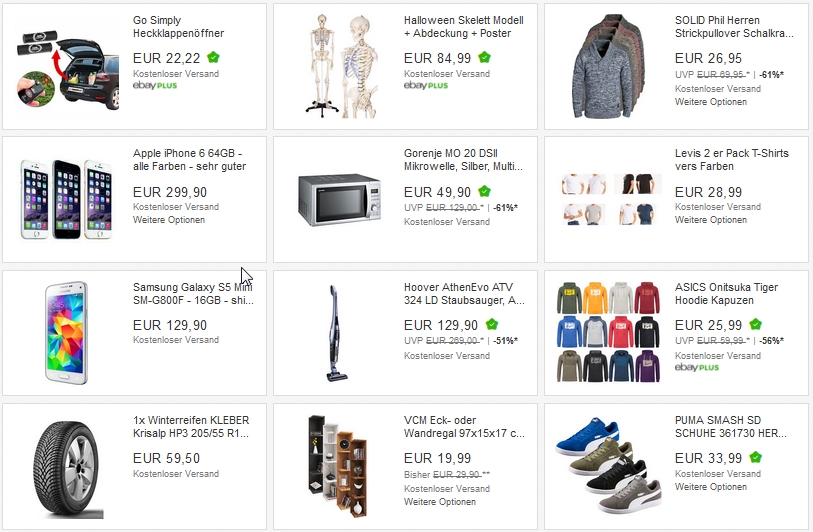Open the Apple iPhone 6 64GB listing title
813x532 pixels.
(189, 160)
